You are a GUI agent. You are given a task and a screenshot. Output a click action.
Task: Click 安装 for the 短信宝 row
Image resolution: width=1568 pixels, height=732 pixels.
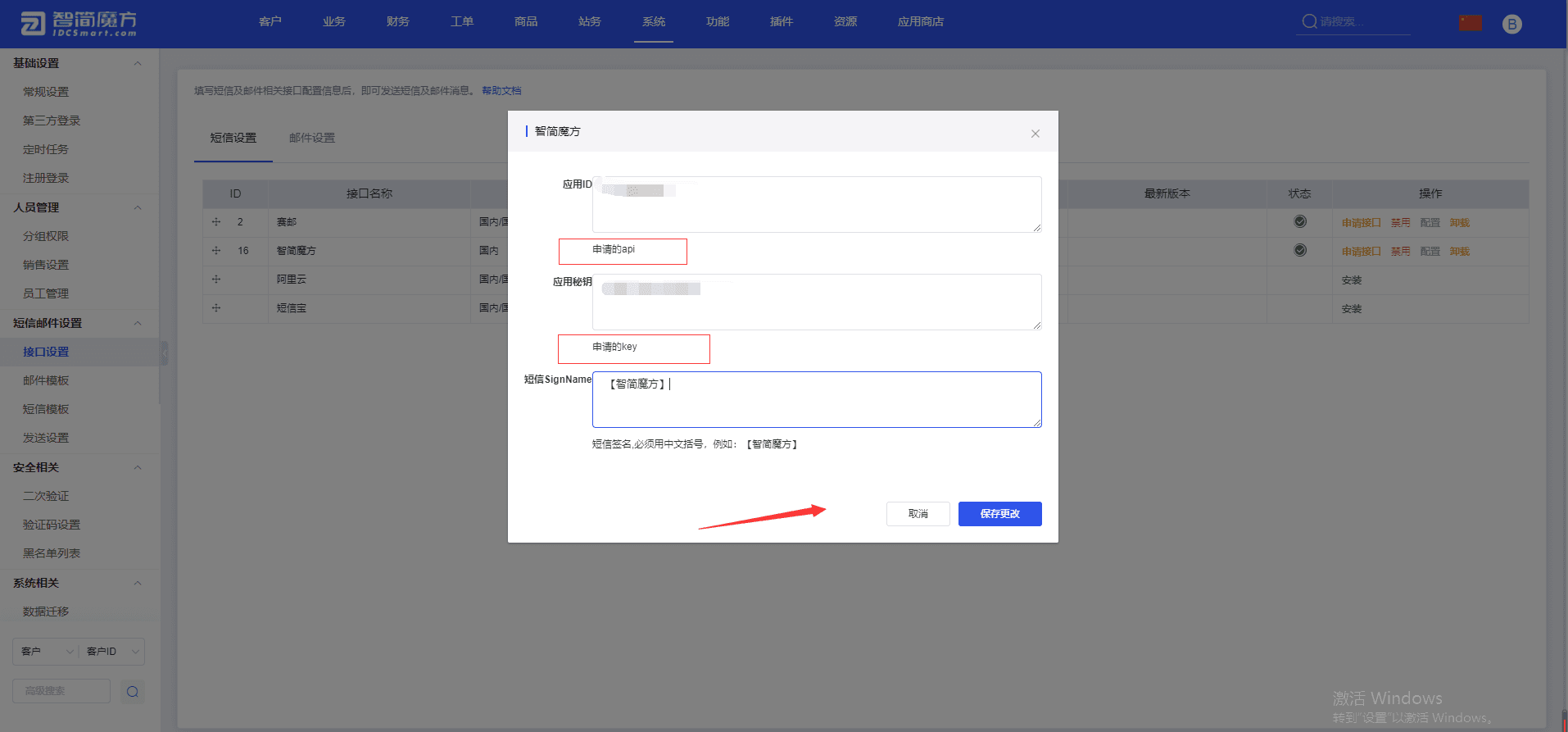coord(1352,309)
